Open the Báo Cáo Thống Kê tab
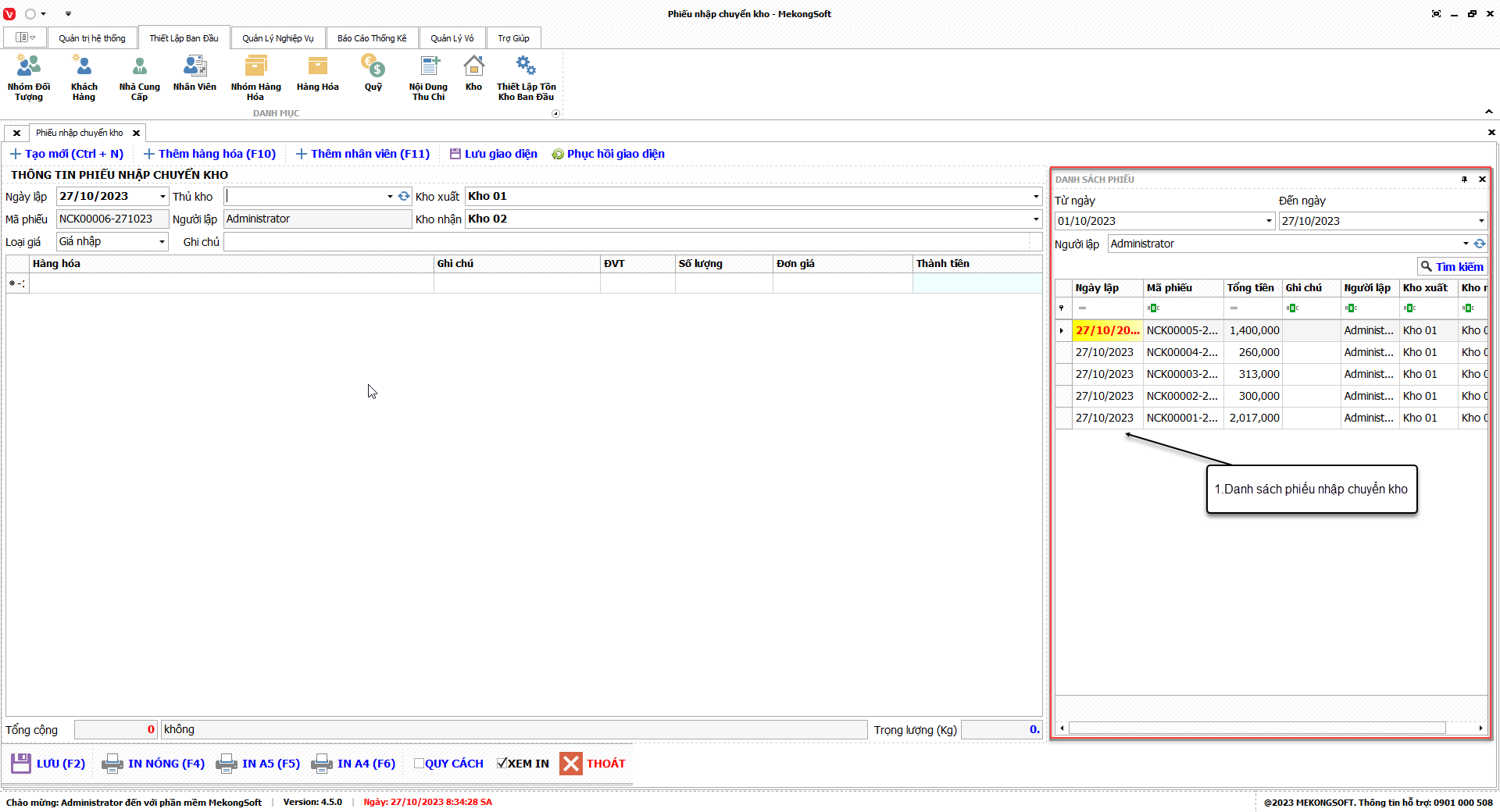Viewport: 1500px width, 812px height. click(372, 38)
